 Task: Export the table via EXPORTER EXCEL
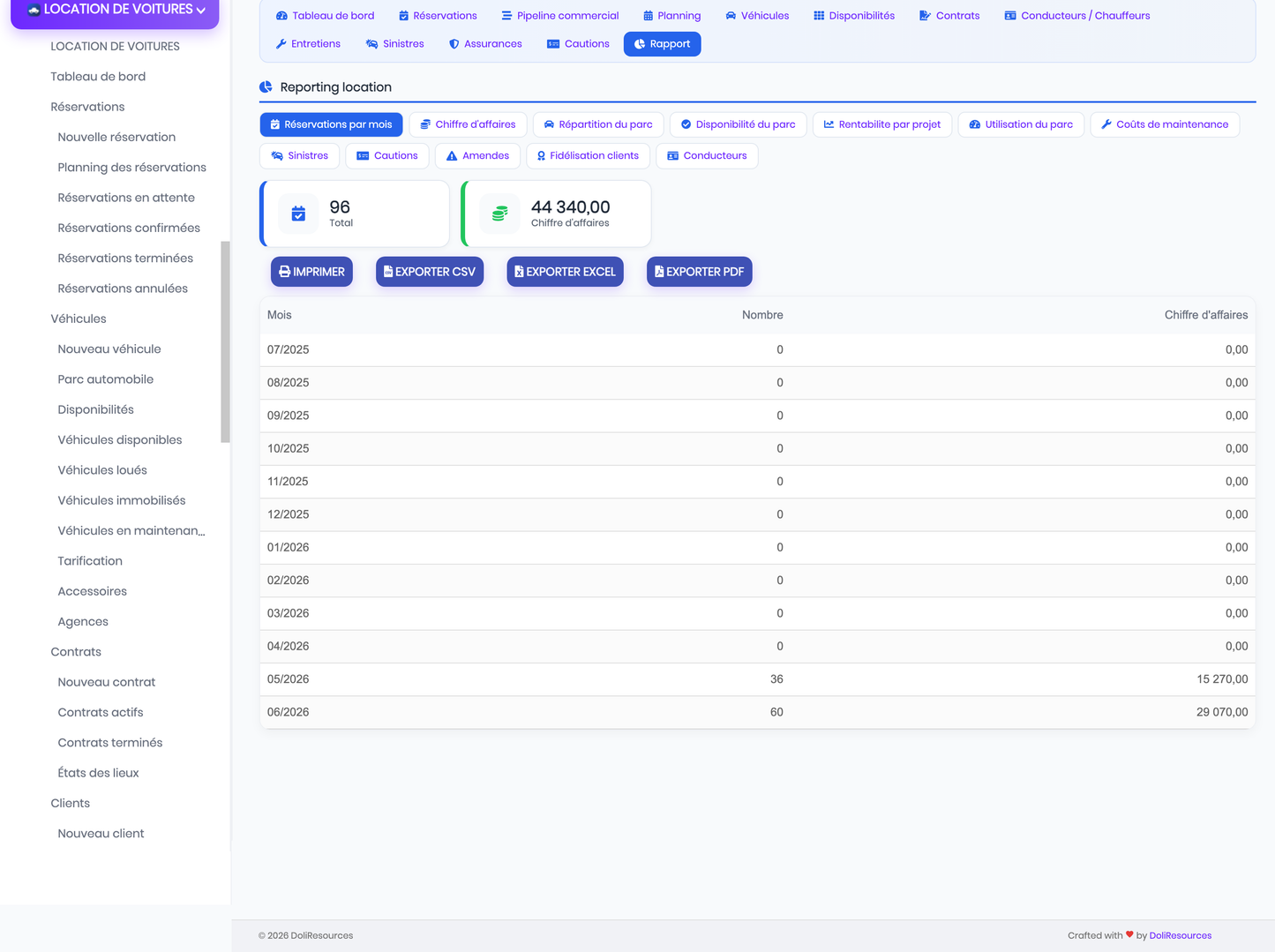(565, 272)
